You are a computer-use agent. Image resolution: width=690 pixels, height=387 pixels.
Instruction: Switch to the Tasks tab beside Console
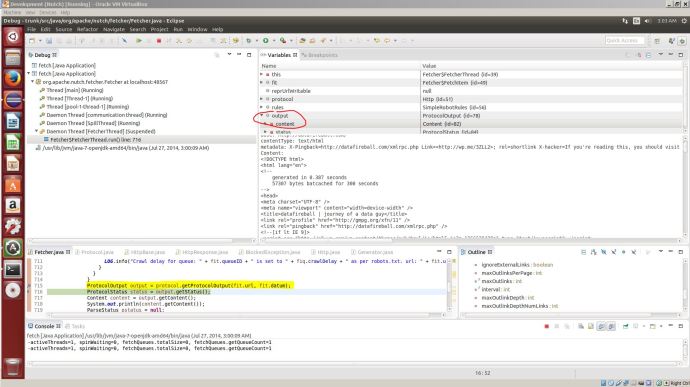(75, 326)
